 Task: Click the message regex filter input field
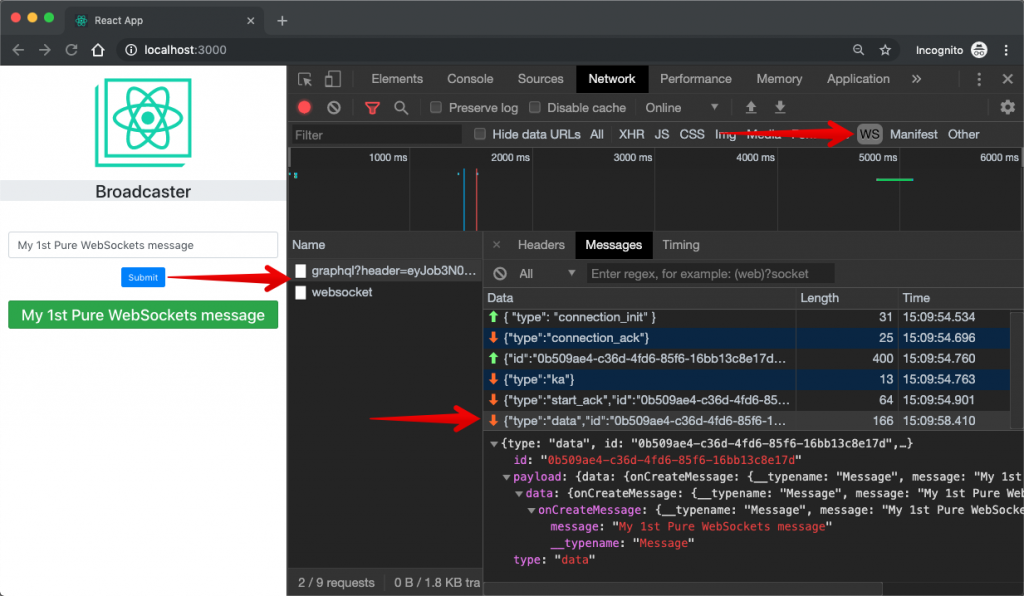(x=710, y=273)
